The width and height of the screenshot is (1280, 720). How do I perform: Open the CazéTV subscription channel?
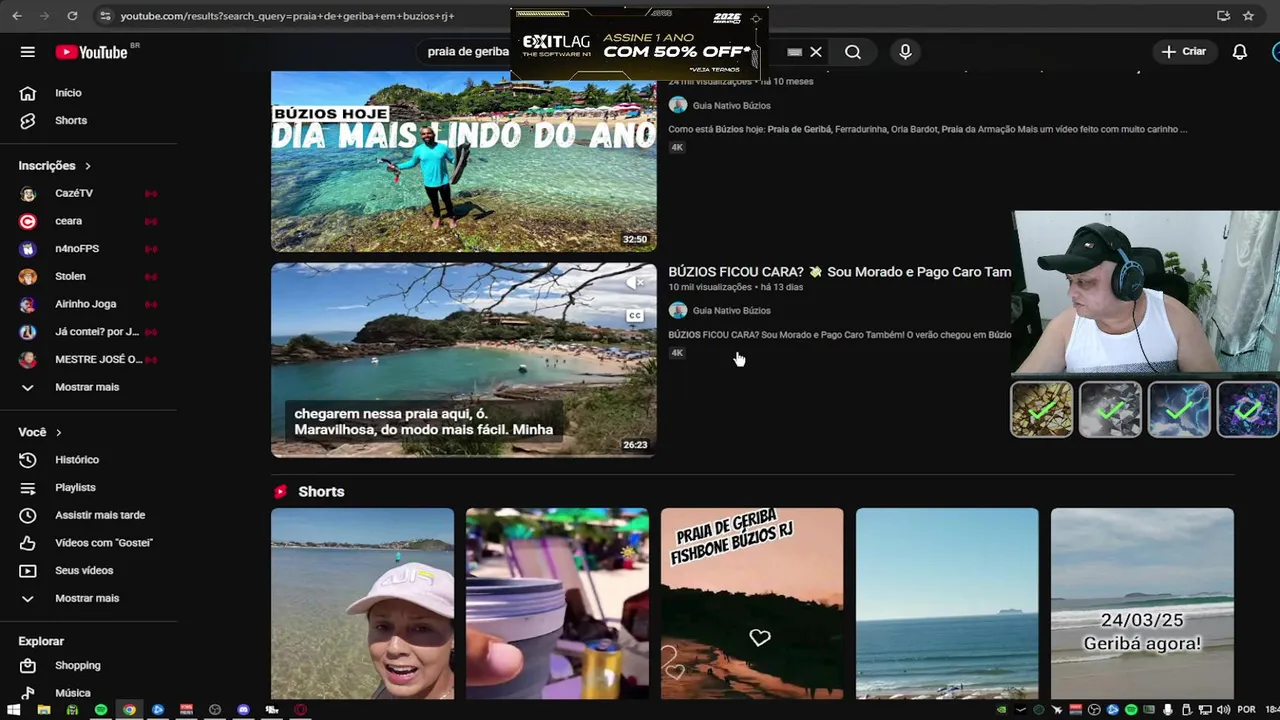[x=74, y=193]
